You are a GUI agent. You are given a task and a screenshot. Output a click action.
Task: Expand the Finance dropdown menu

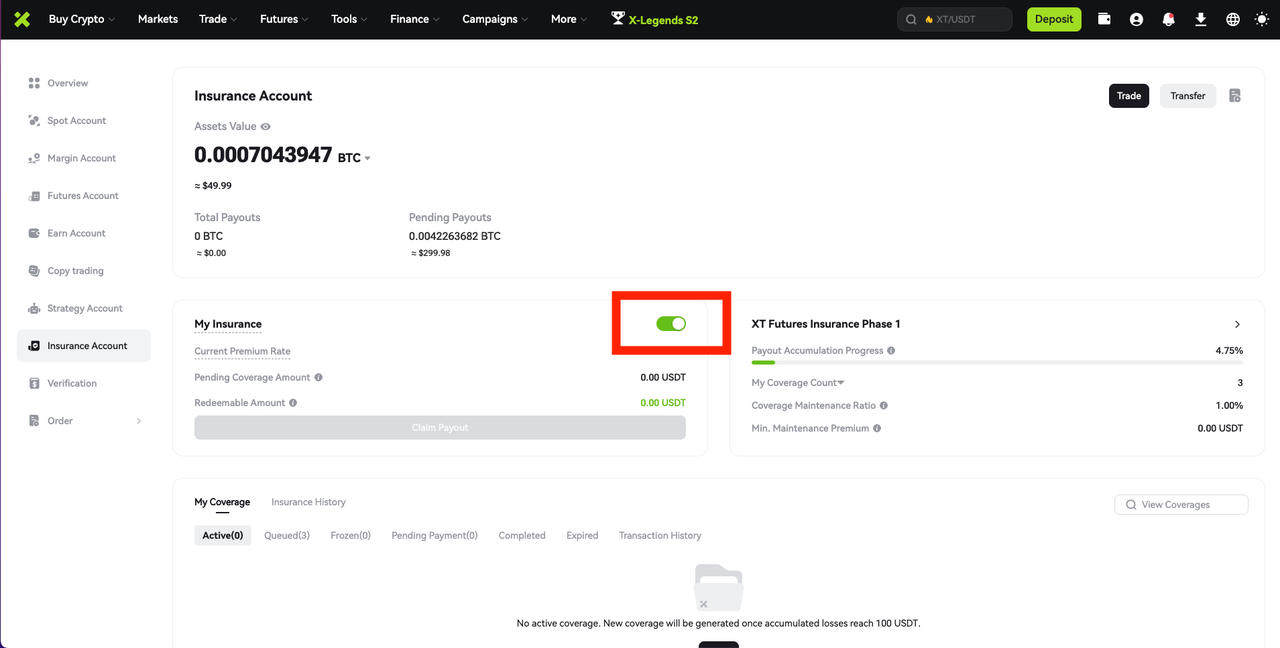click(415, 19)
